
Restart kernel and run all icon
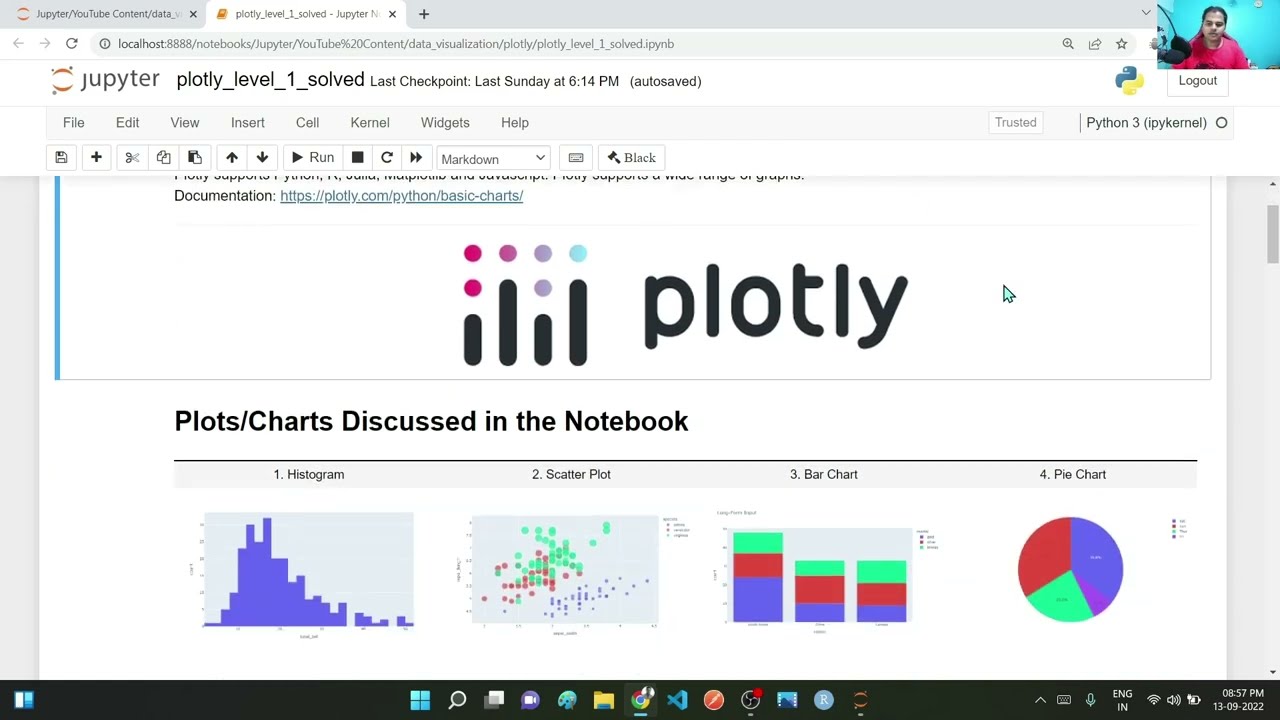click(416, 158)
